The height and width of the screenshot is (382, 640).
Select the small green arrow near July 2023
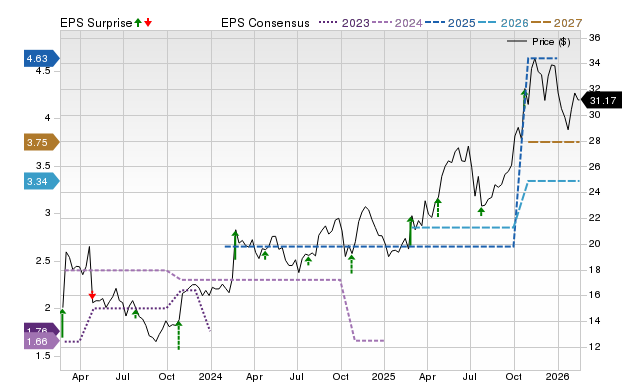pos(136,314)
